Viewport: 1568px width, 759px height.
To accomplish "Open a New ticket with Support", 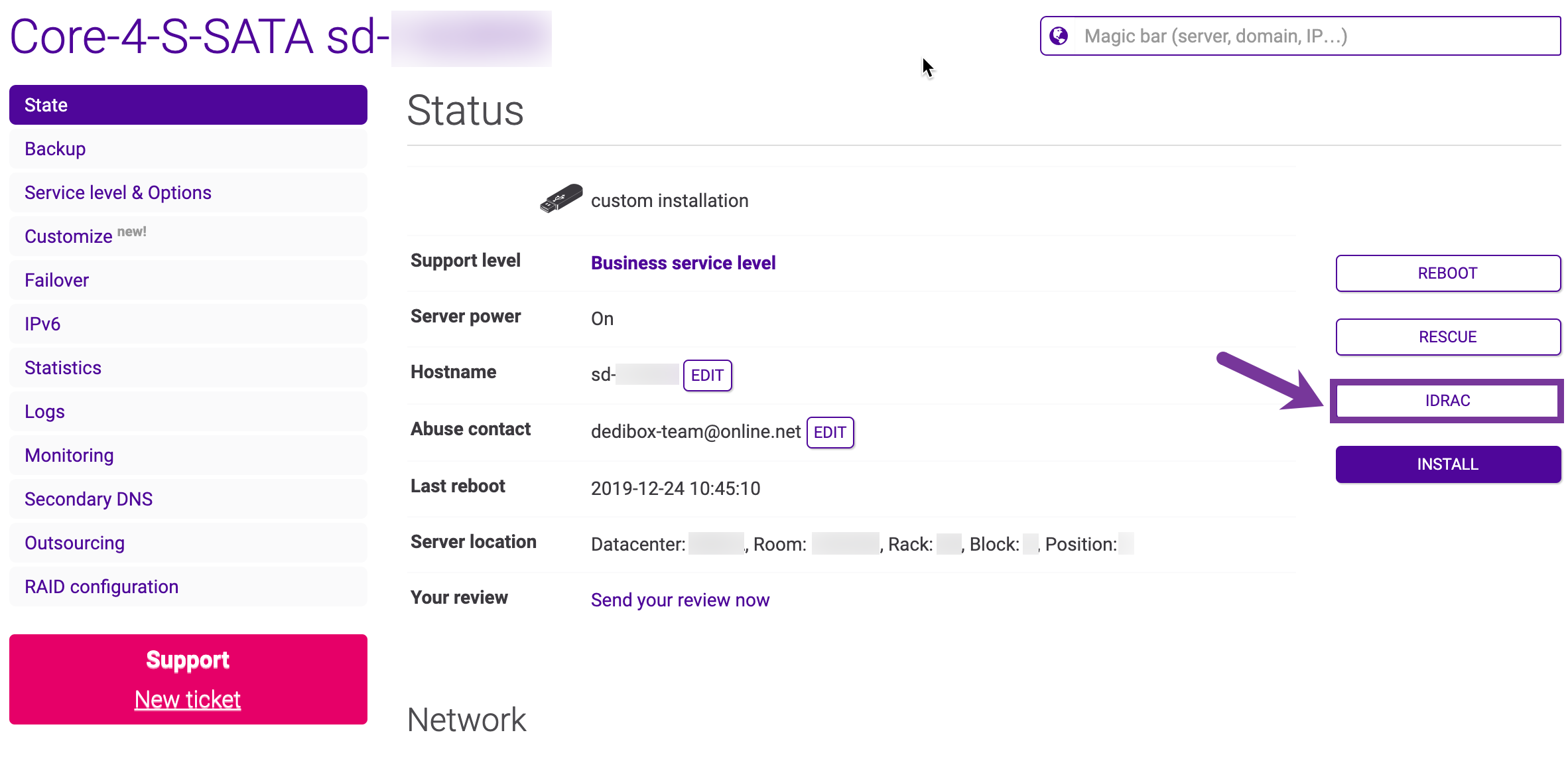I will coord(188,699).
